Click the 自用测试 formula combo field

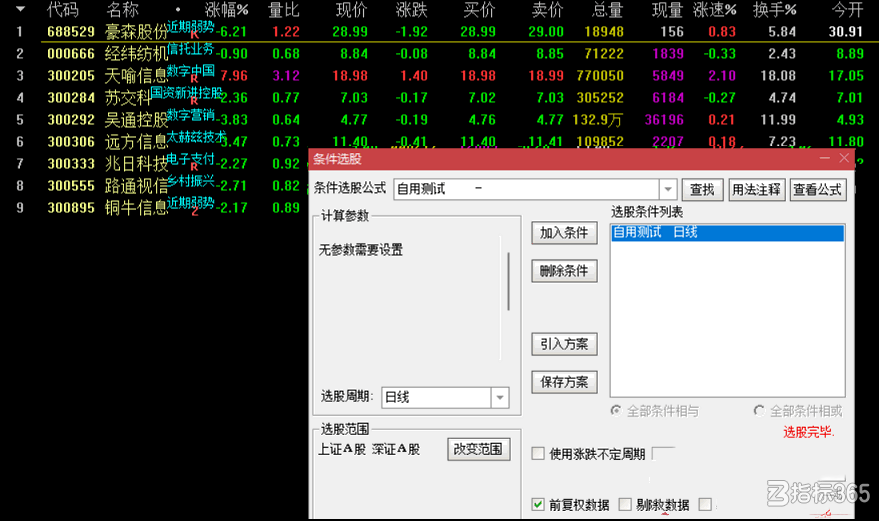tap(526, 190)
